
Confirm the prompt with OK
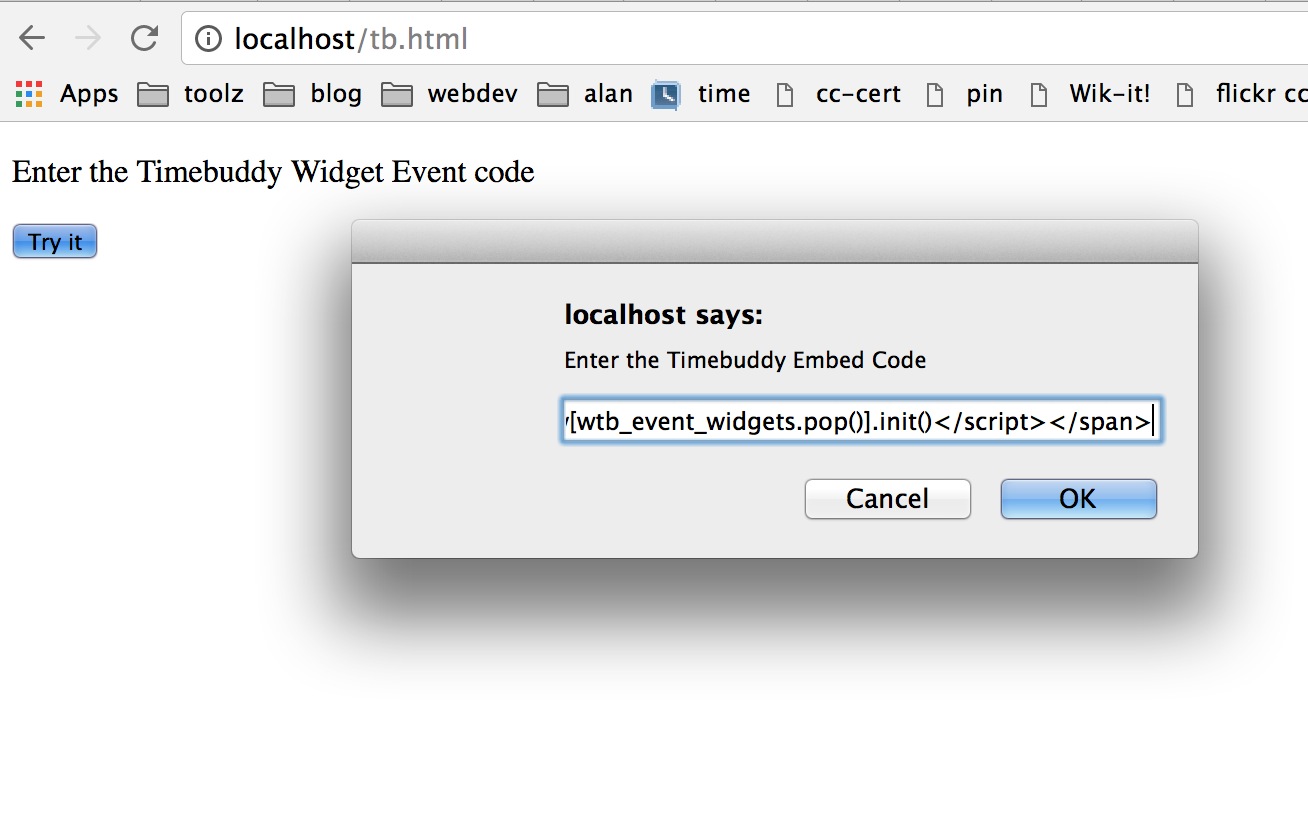point(1078,498)
